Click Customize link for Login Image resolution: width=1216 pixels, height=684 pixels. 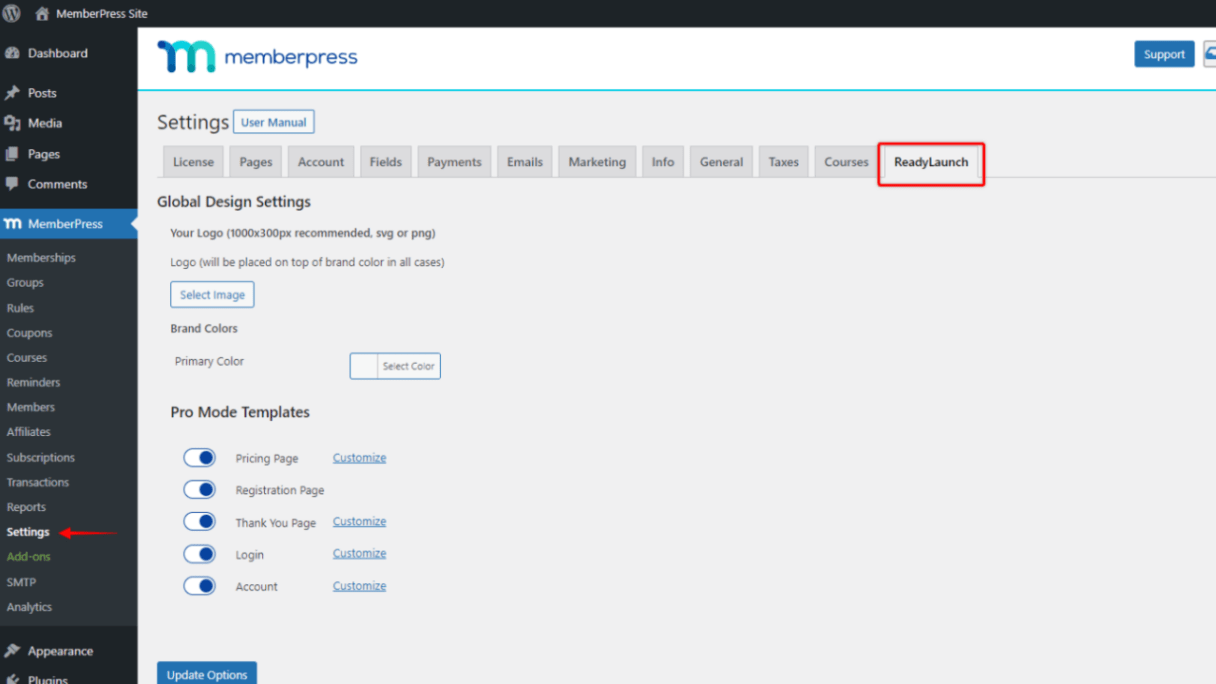[359, 554]
